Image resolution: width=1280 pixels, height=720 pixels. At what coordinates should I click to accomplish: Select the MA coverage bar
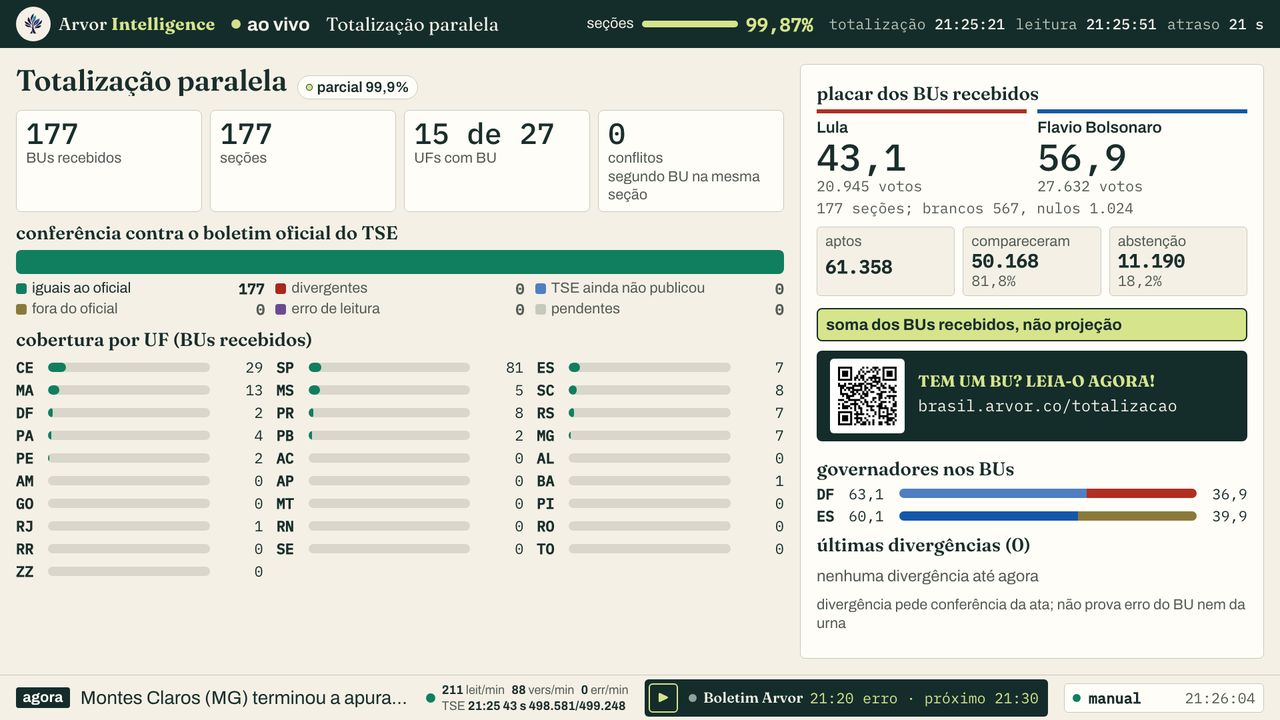(x=129, y=390)
